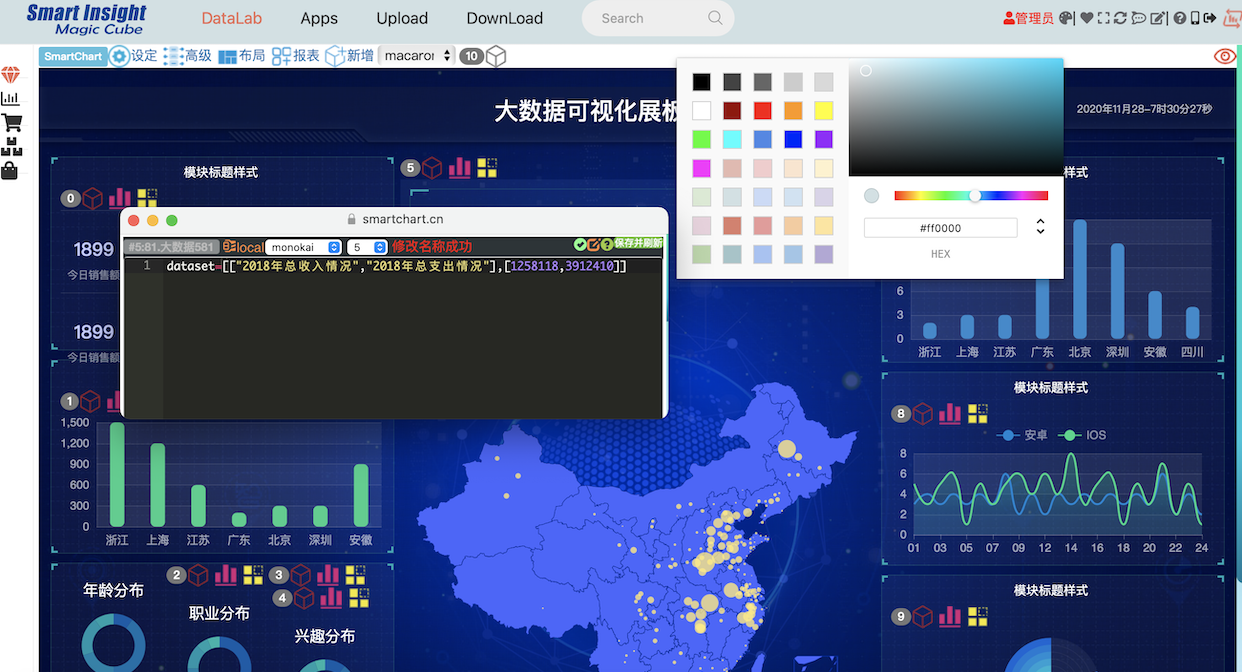The height and width of the screenshot is (672, 1242).
Task: Click the color saturation gradient area
Action: (x=955, y=117)
